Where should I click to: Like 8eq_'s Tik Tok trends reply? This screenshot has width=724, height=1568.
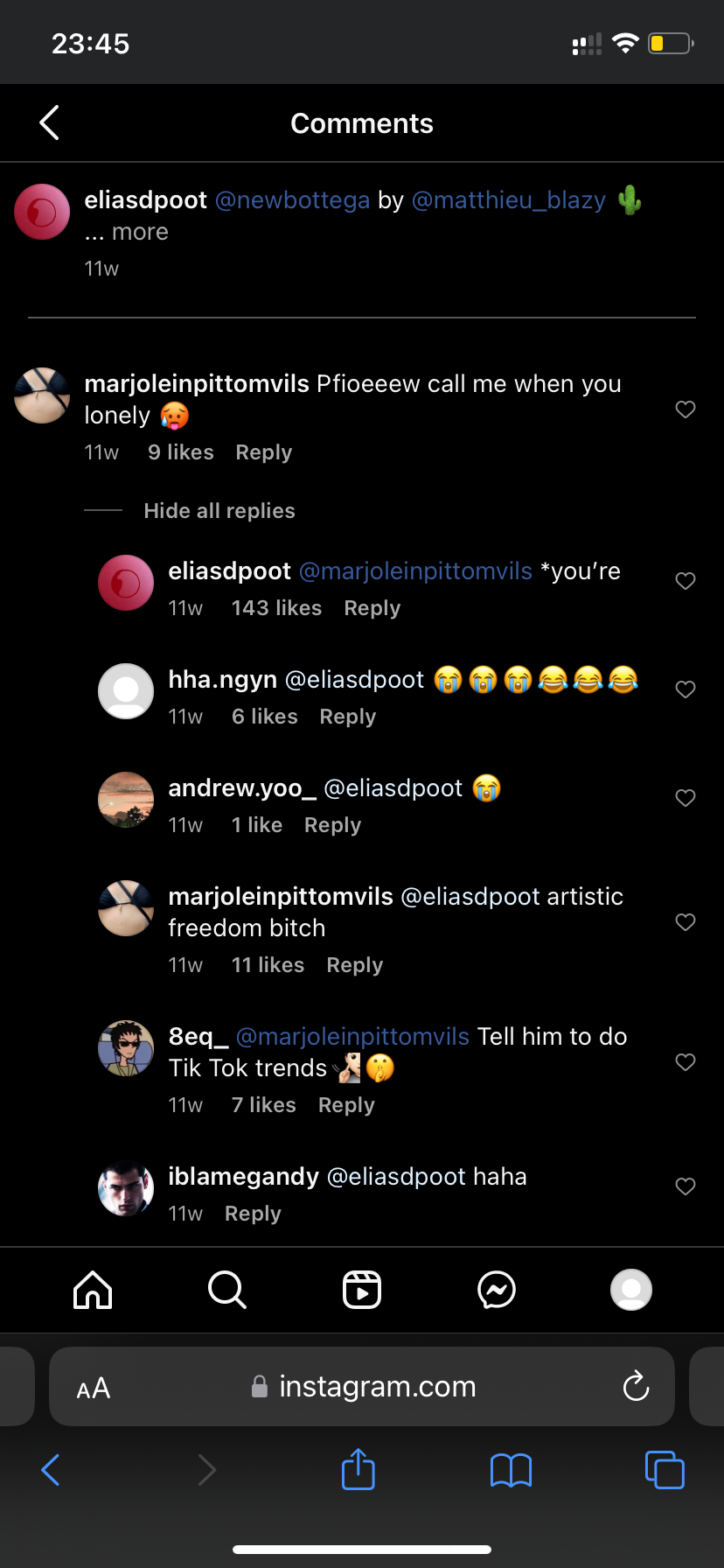686,1062
